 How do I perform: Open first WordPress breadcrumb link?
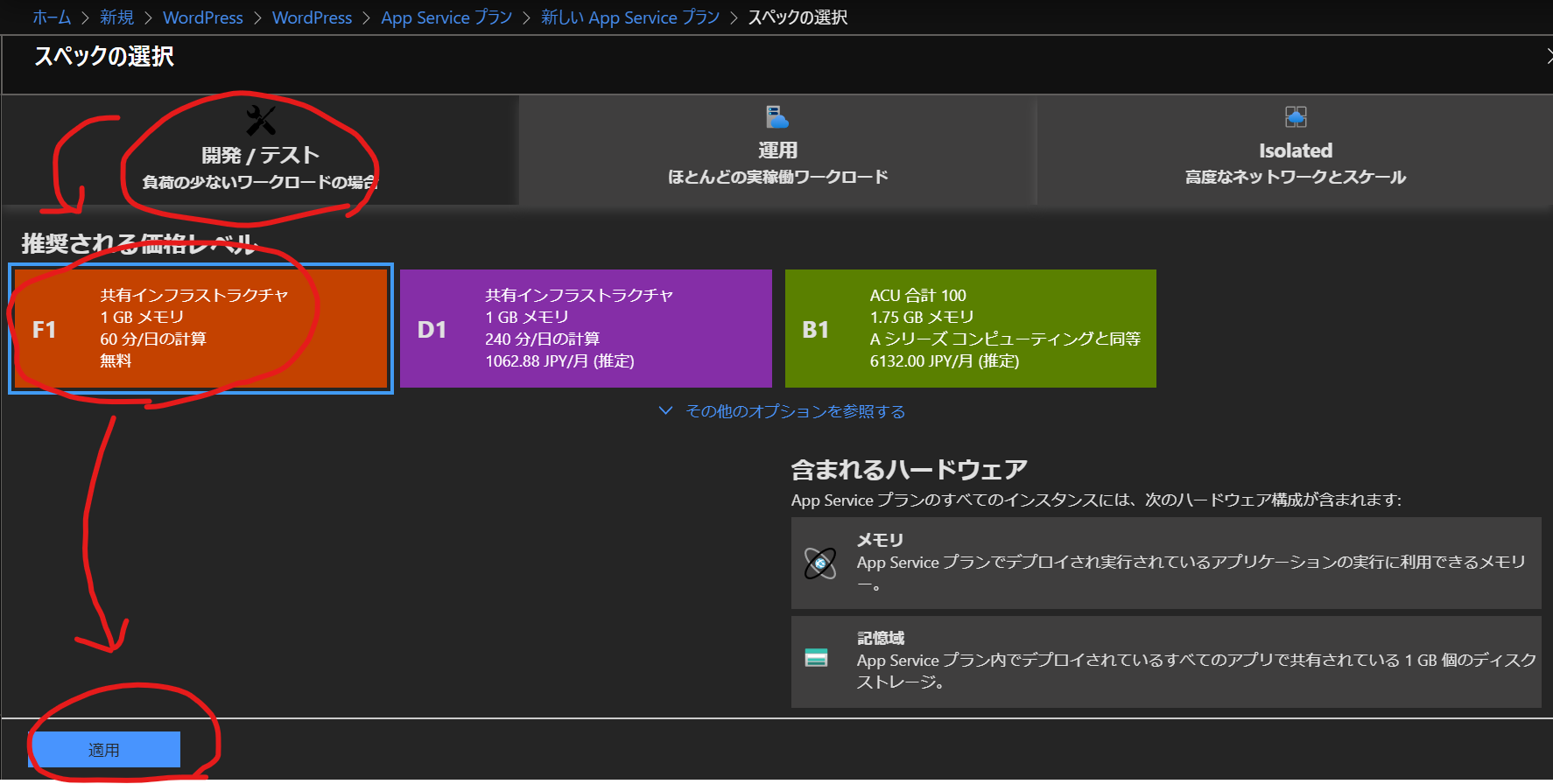(x=203, y=17)
